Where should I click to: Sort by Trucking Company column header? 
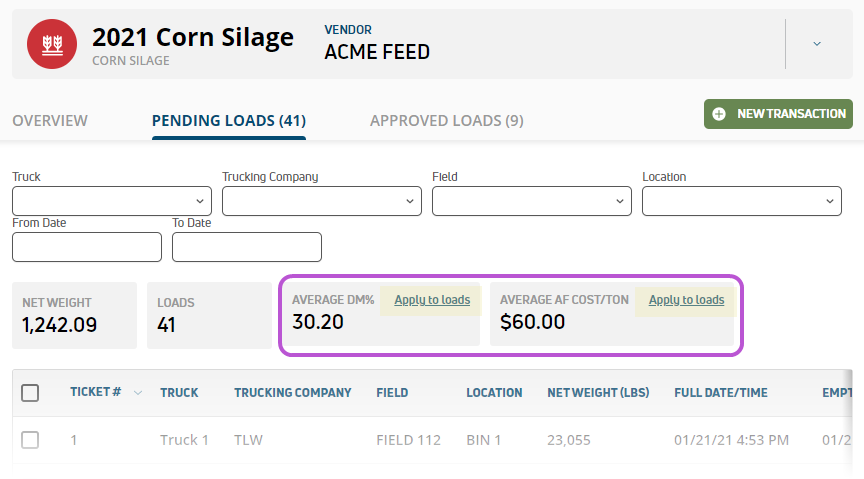[x=293, y=393]
